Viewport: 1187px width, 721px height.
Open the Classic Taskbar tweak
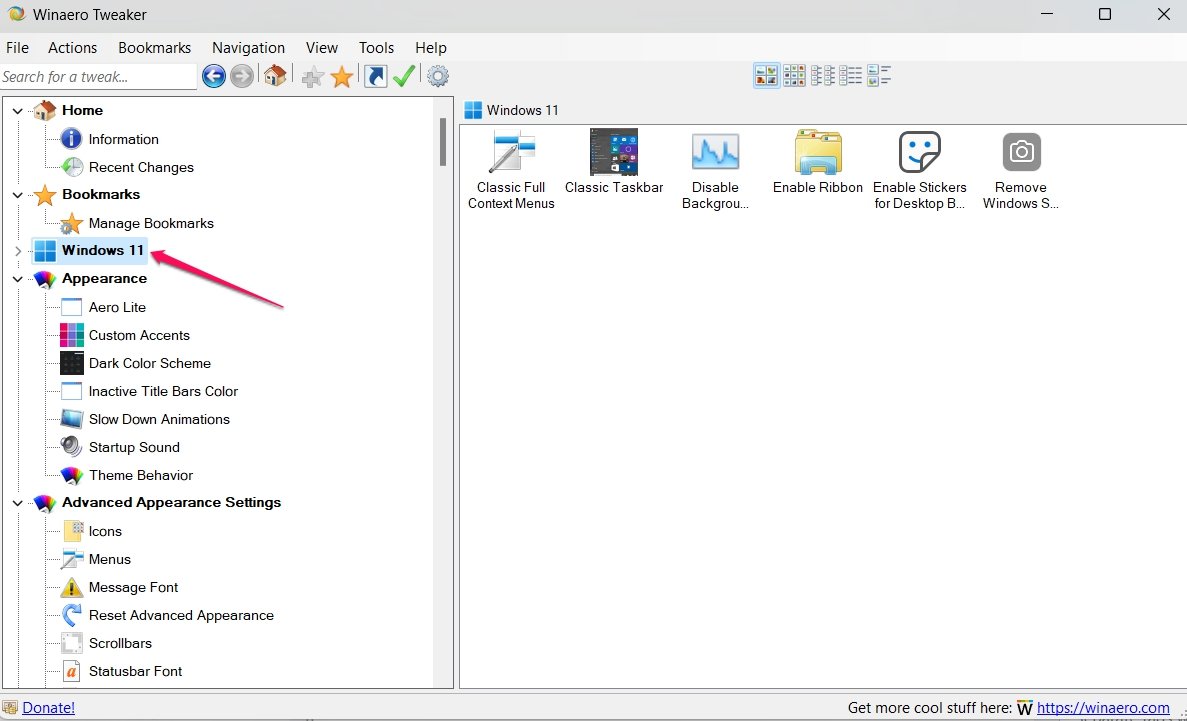click(614, 161)
